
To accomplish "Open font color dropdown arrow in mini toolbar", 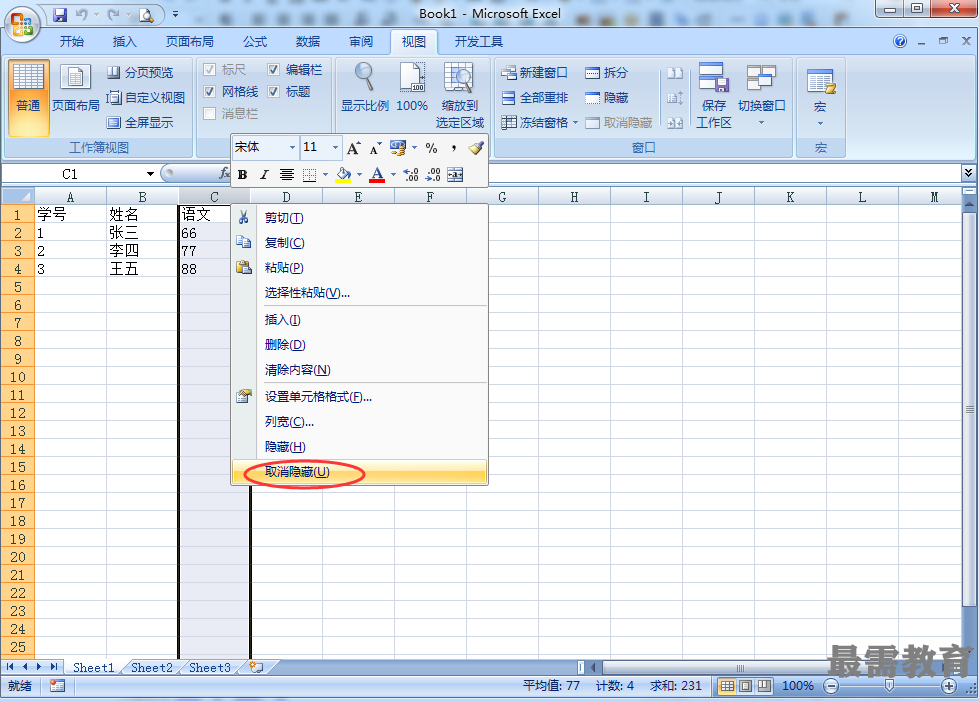I will point(393,175).
